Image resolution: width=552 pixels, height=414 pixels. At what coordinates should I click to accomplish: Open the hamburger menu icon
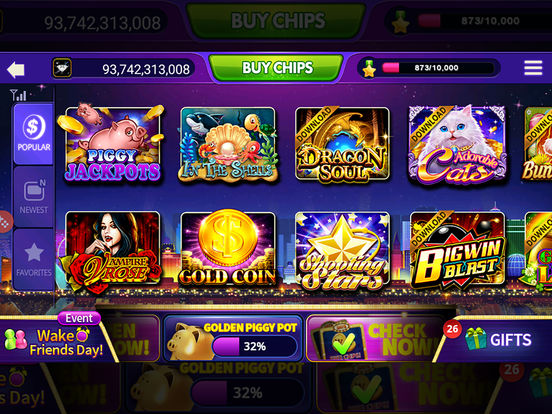[x=533, y=68]
